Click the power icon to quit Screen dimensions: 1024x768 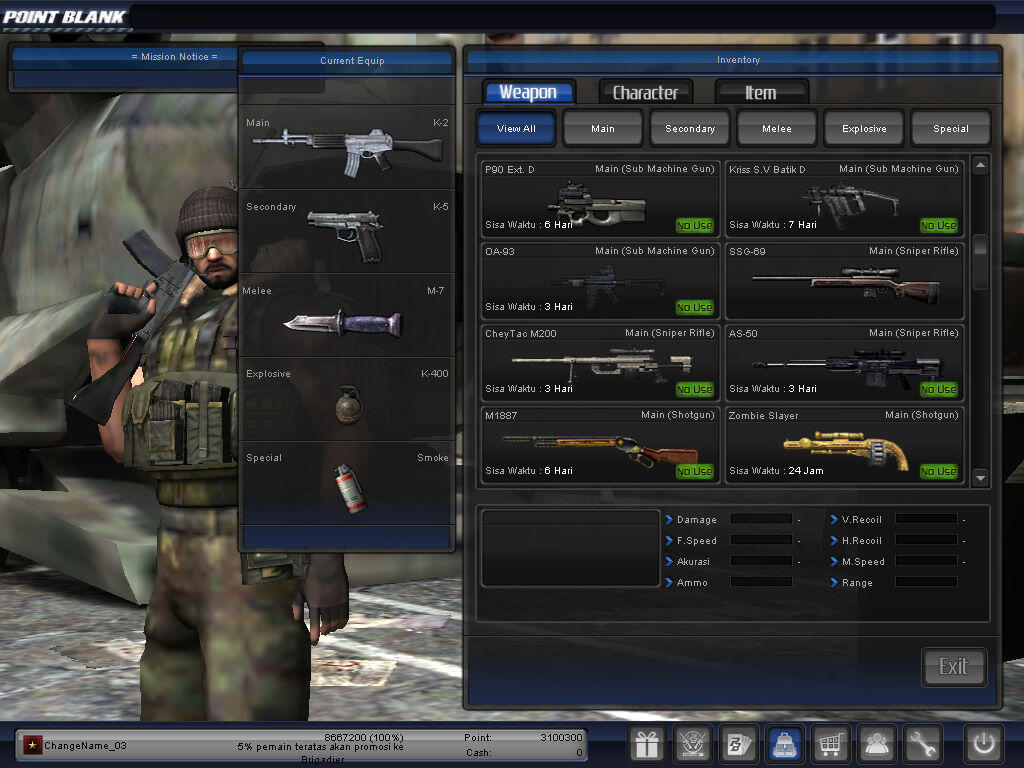point(984,743)
